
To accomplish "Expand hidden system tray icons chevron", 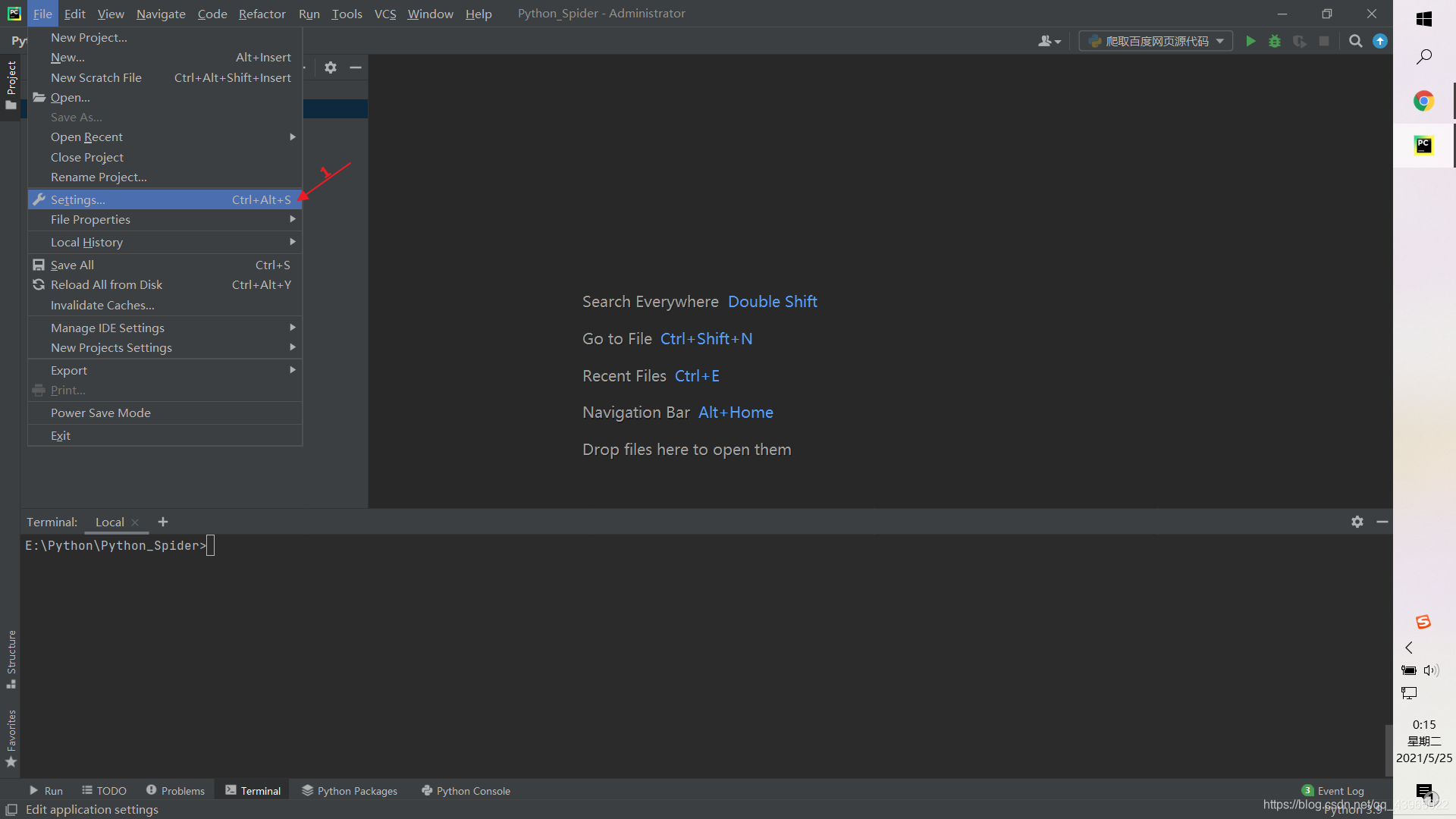I will pyautogui.click(x=1409, y=648).
